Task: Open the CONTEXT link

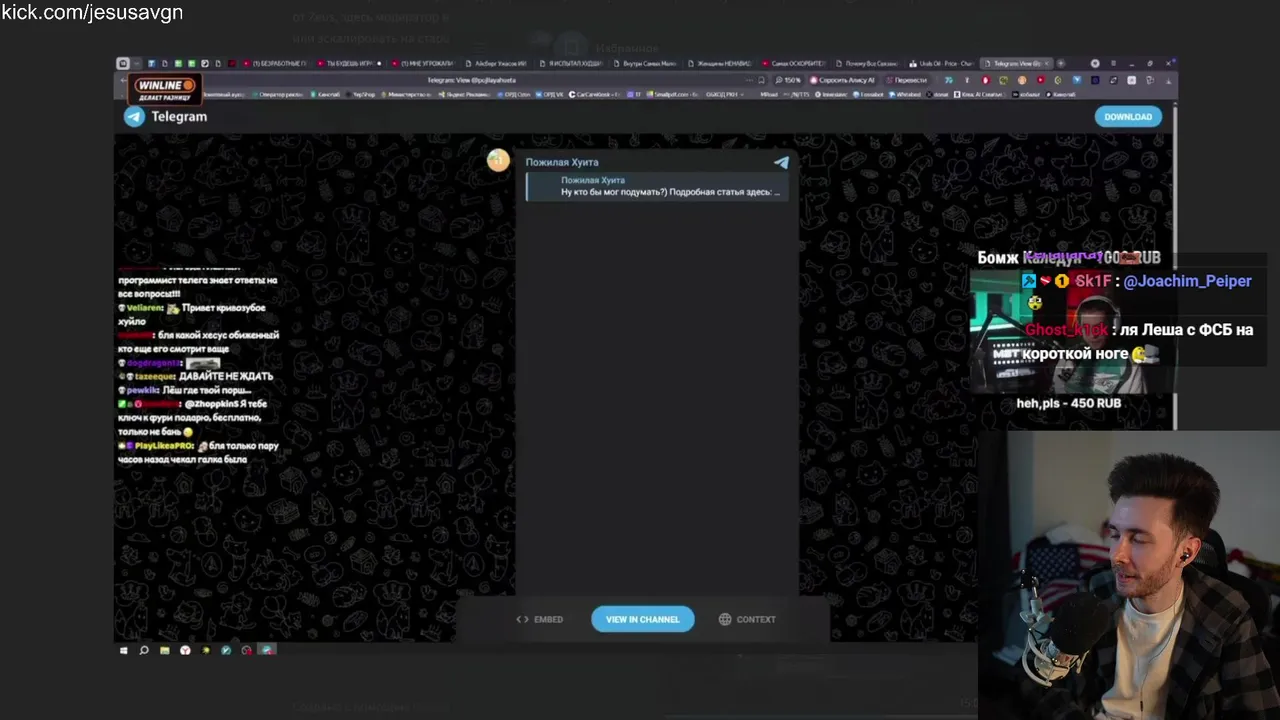Action: click(747, 619)
